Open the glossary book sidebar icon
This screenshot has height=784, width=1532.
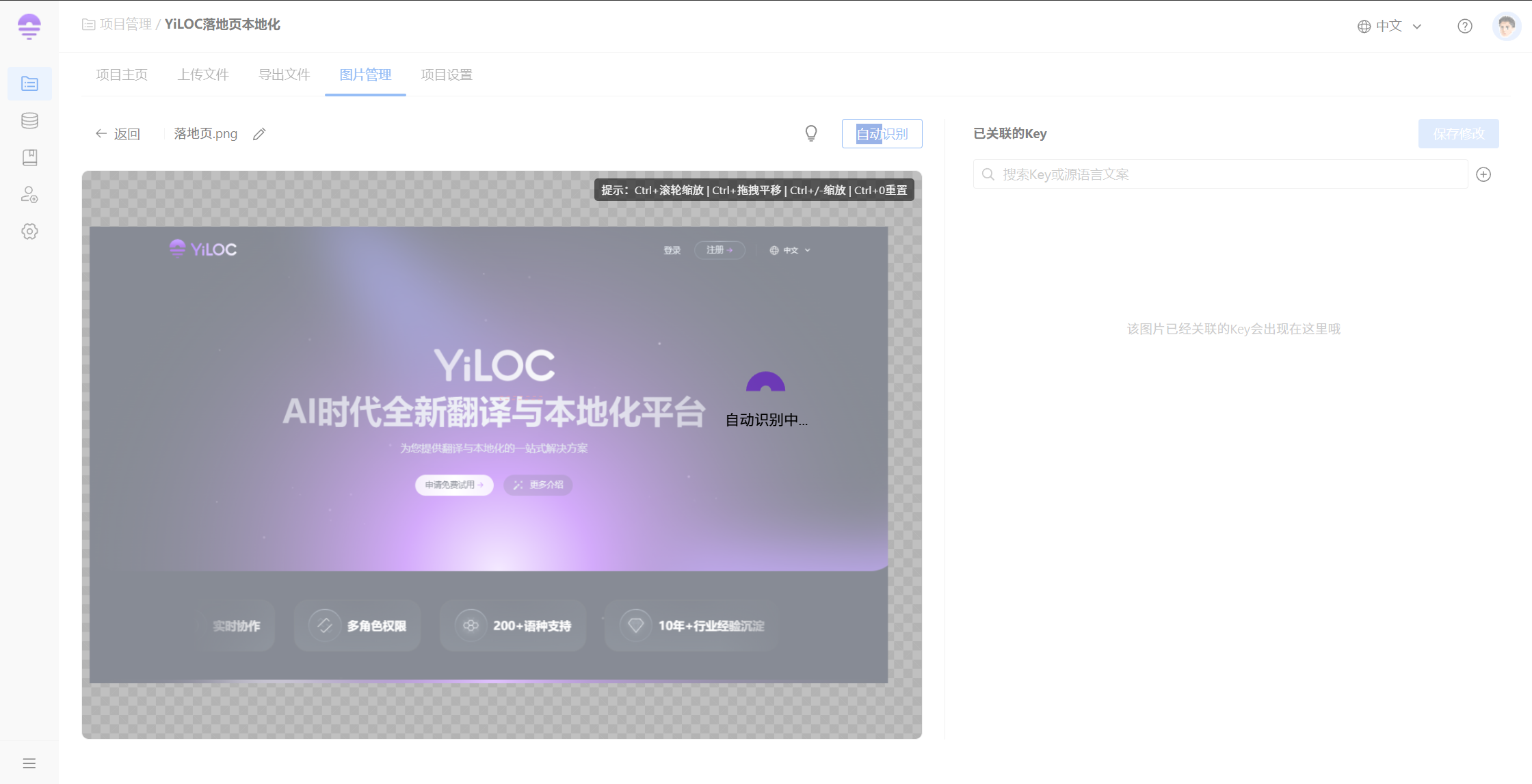(x=29, y=158)
